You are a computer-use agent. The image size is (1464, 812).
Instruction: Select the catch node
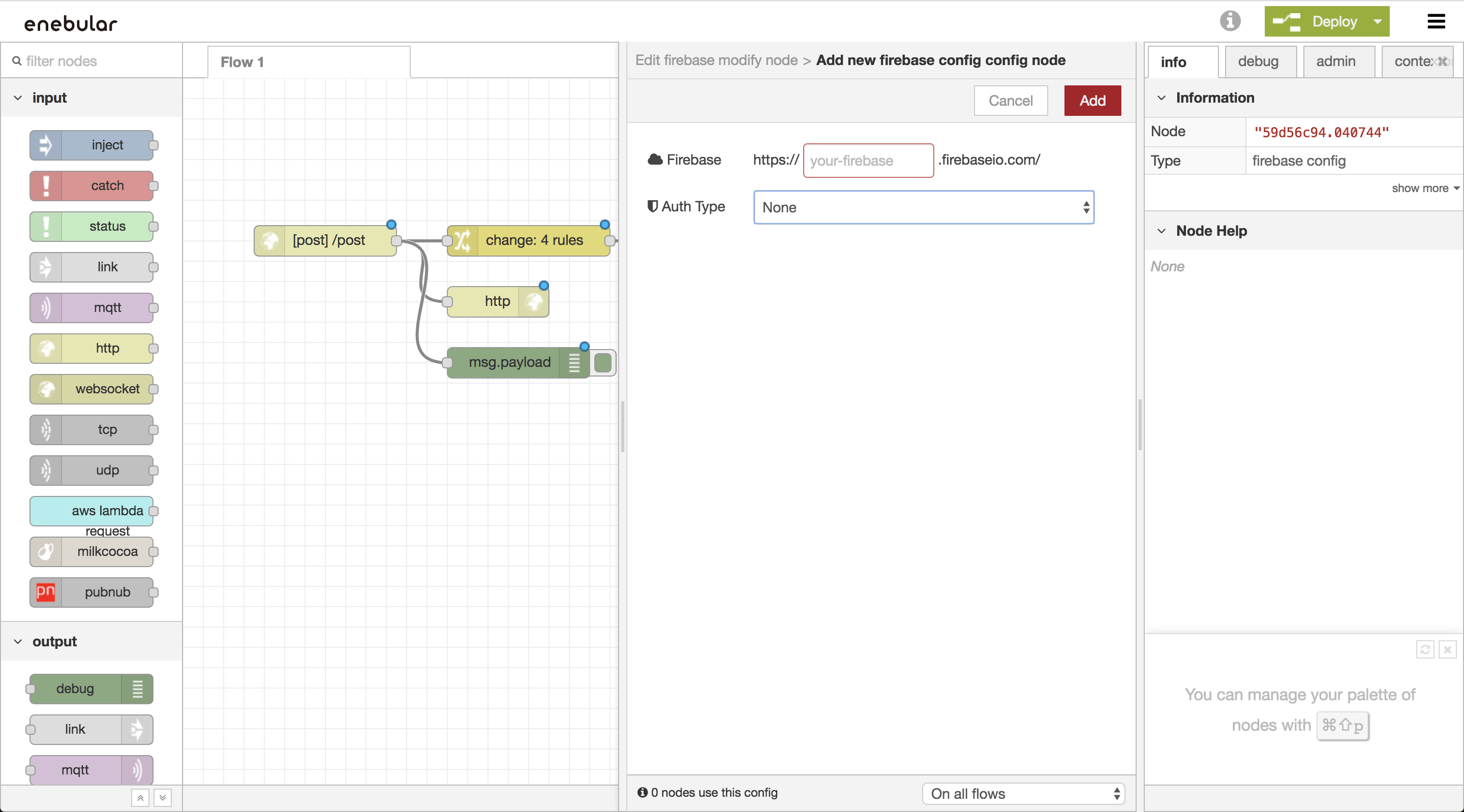91,186
